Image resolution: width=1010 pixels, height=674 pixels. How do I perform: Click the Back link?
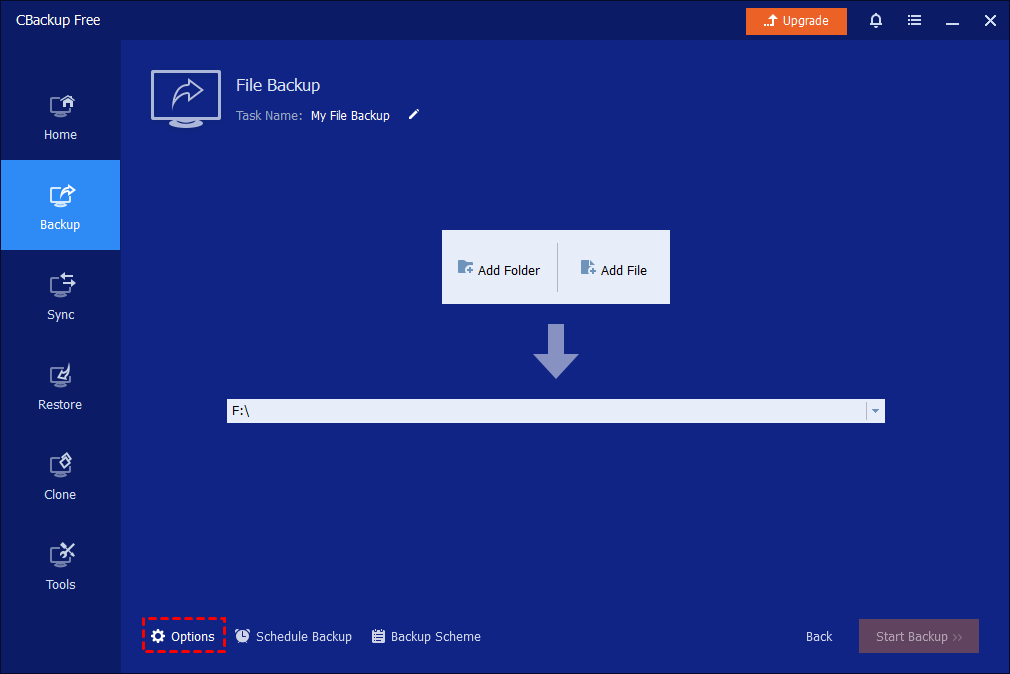coord(819,636)
